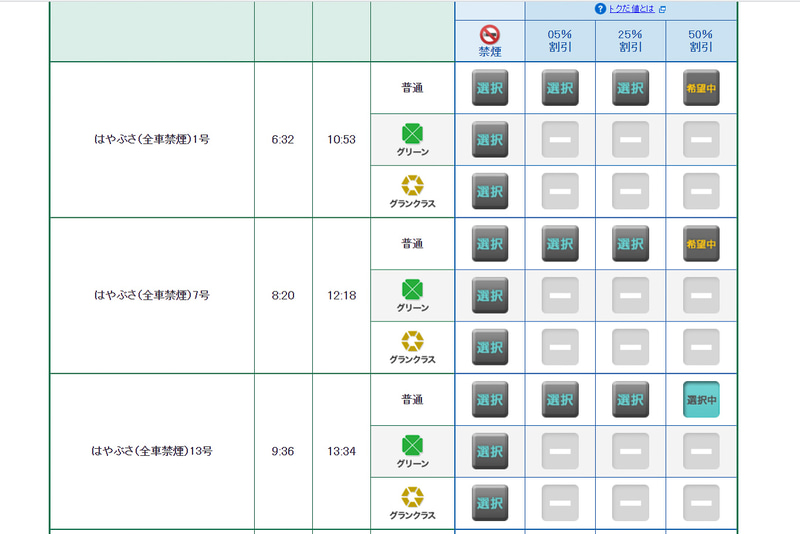Click the train name はやぶさ(全車禁煙)13号
Screen dimensions: 800x534
pos(152,451)
